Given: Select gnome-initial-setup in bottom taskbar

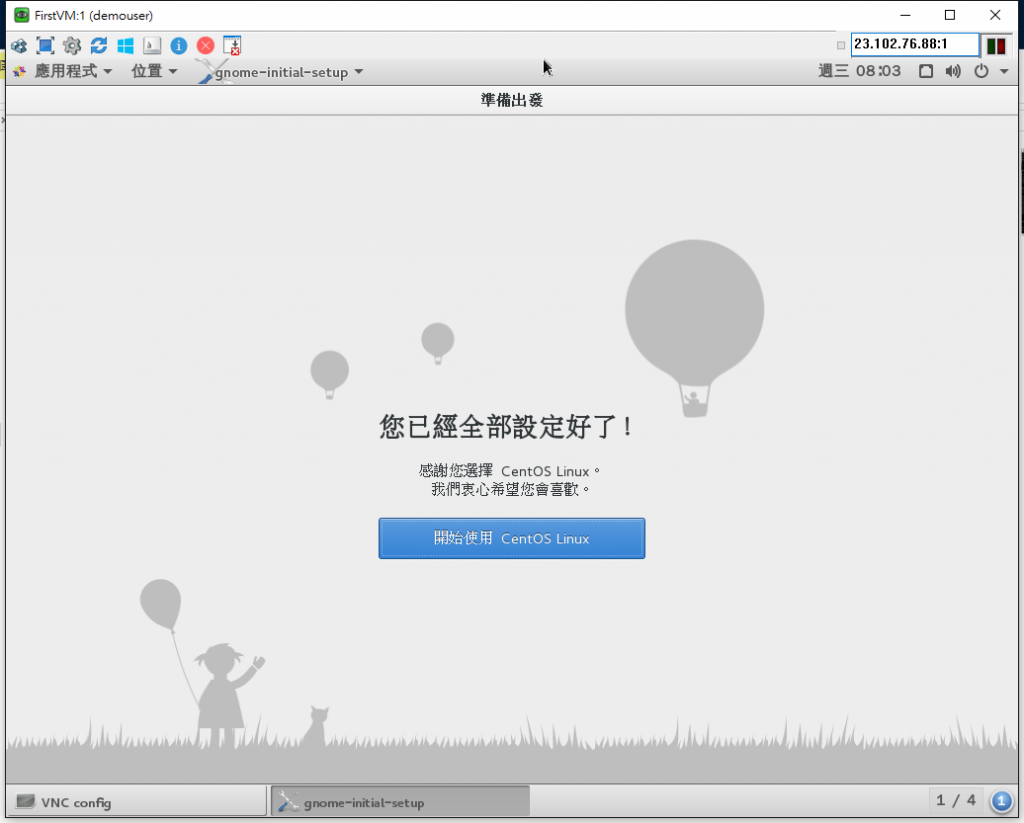Looking at the screenshot, I should (x=400, y=802).
